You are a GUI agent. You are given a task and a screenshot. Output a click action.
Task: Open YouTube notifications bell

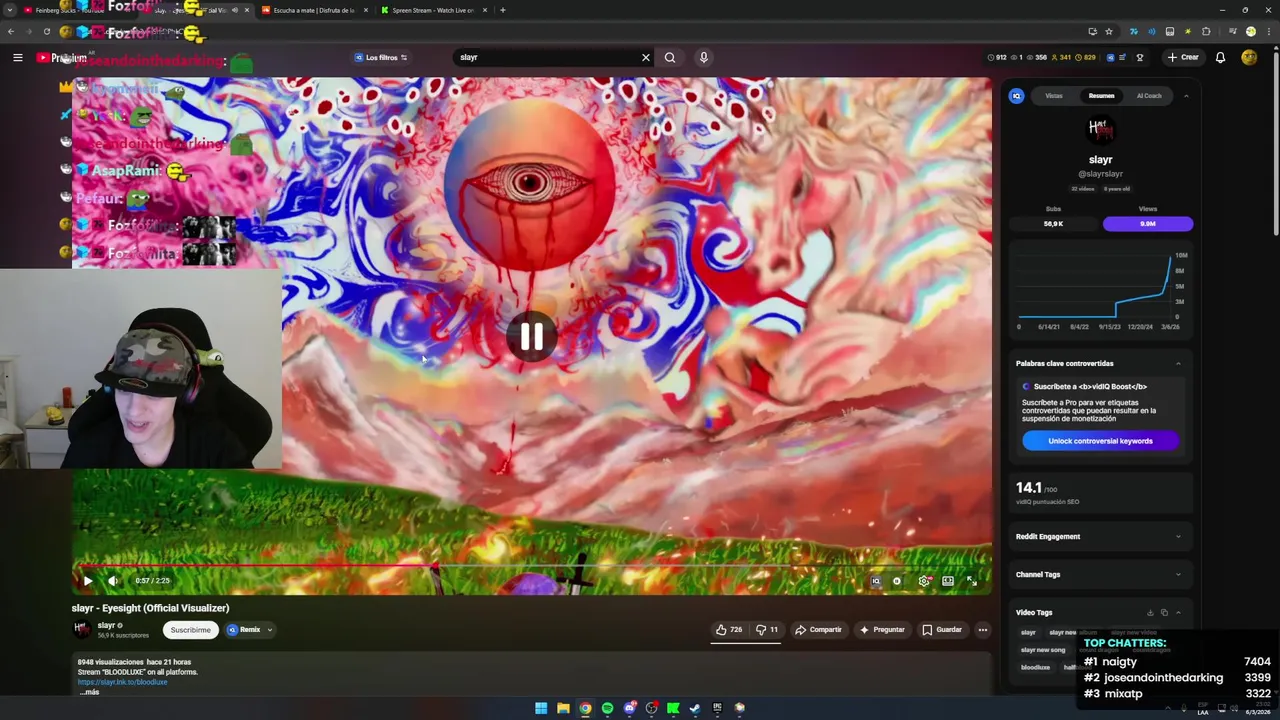coord(1220,58)
